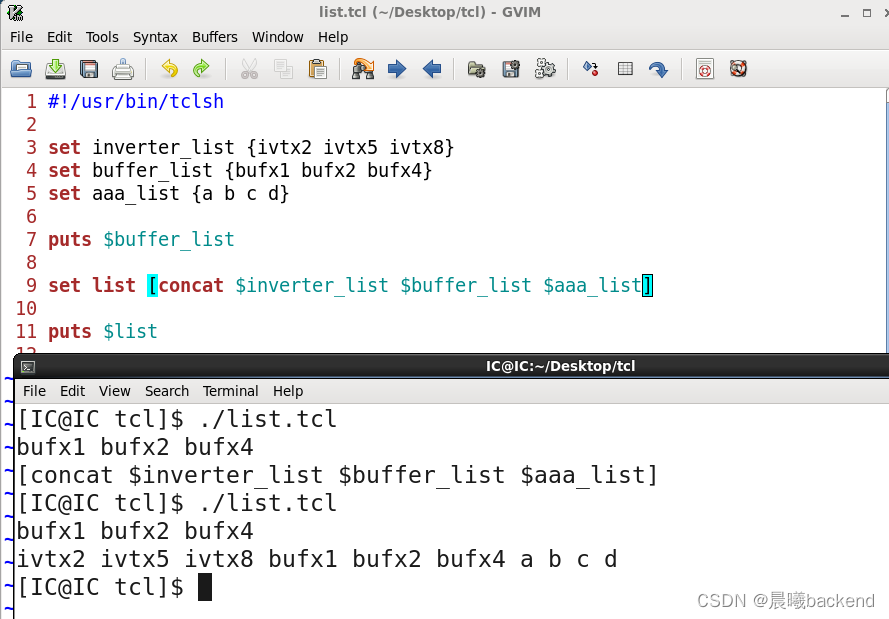Save current session using floppy-gear icon
The width and height of the screenshot is (889, 619).
coord(511,69)
